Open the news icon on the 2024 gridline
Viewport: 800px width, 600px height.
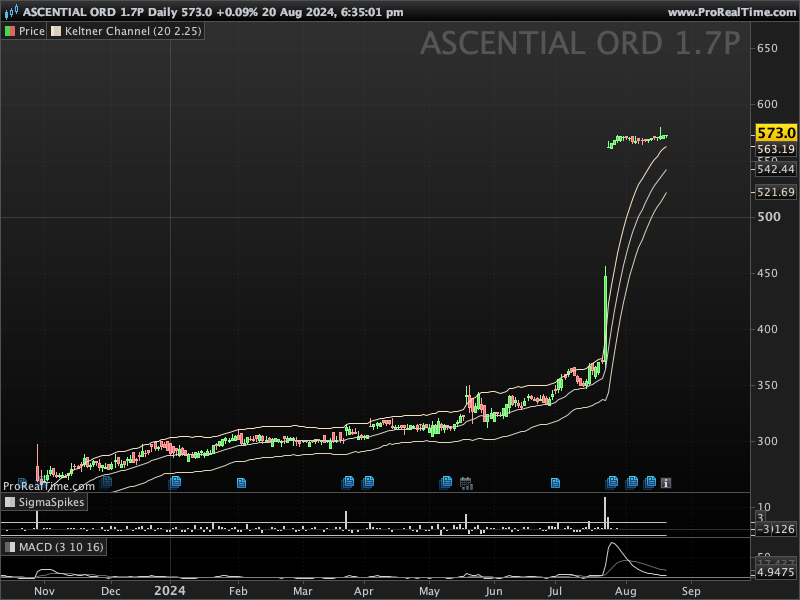(174, 482)
